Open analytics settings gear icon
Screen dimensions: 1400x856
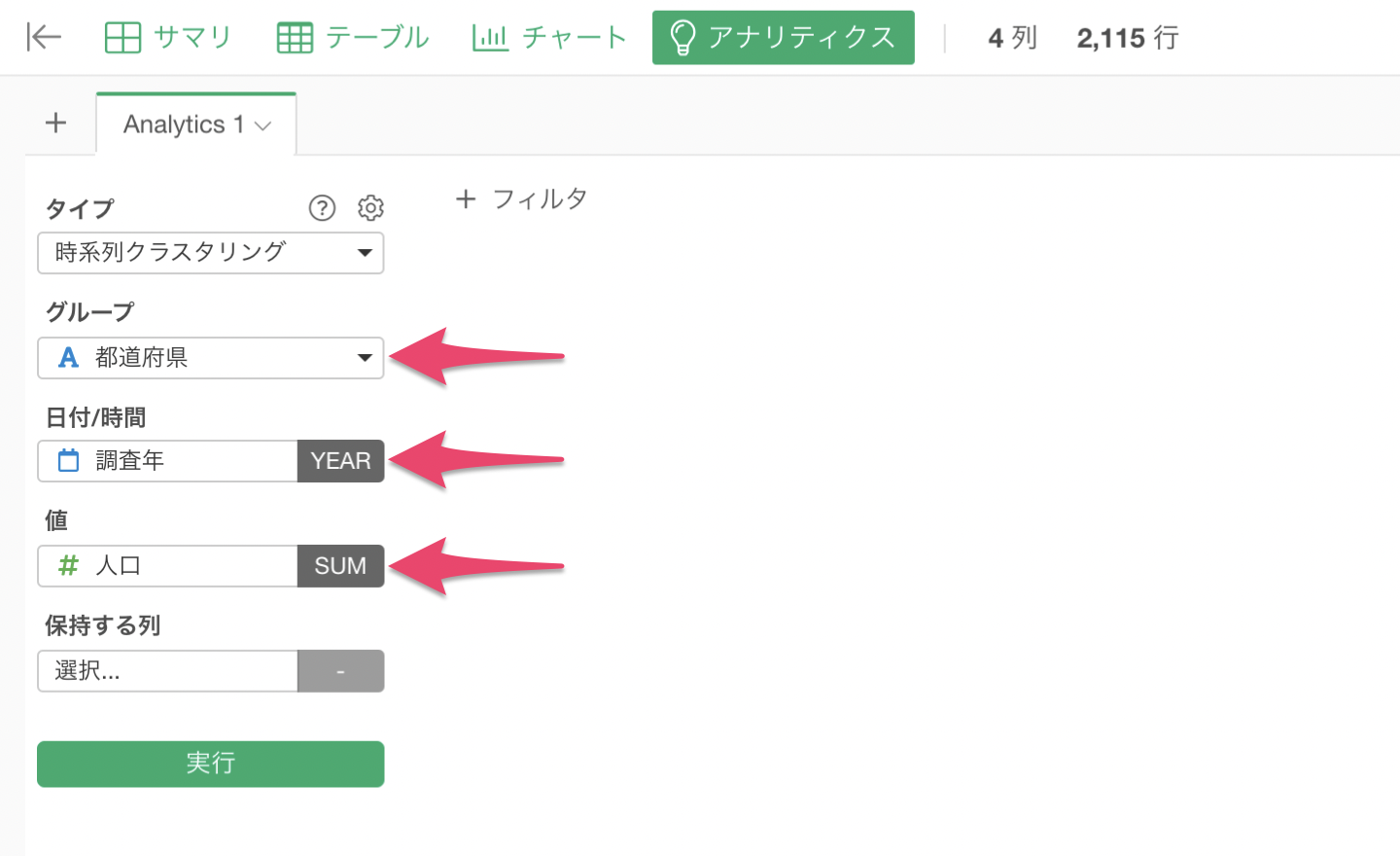370,207
